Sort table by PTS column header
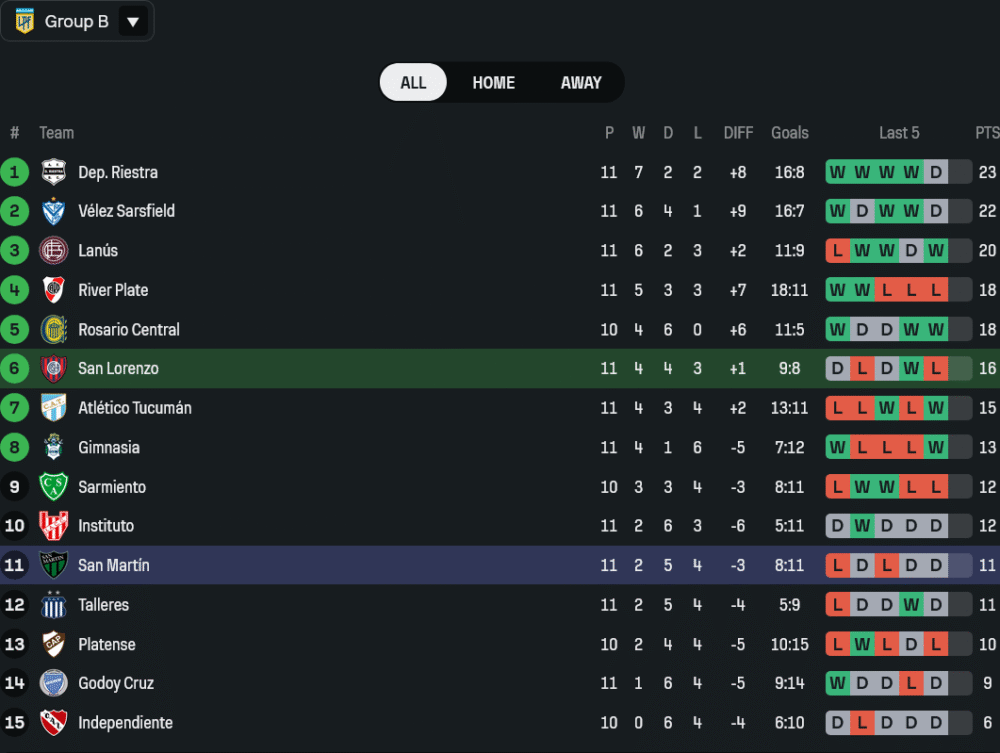 (987, 133)
